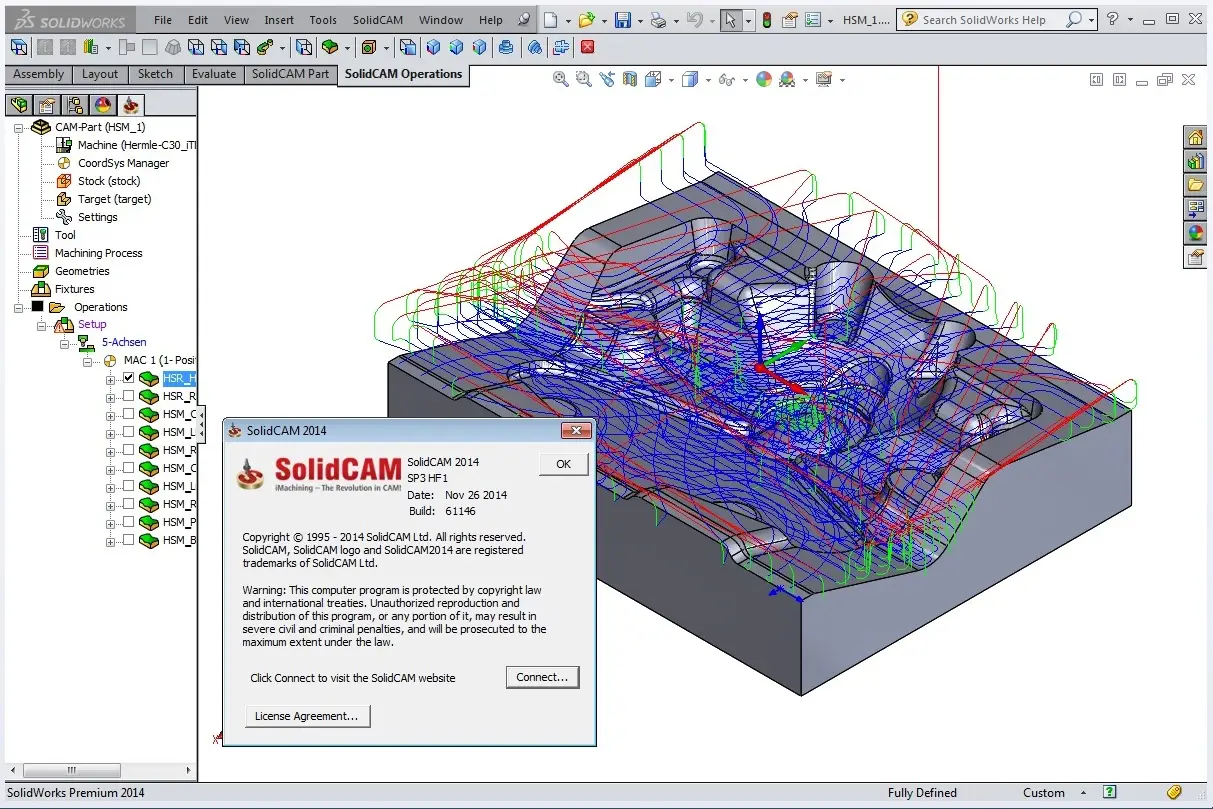1213x809 pixels.
Task: Open the FeatureManager design tree tab icon
Action: tap(18, 105)
